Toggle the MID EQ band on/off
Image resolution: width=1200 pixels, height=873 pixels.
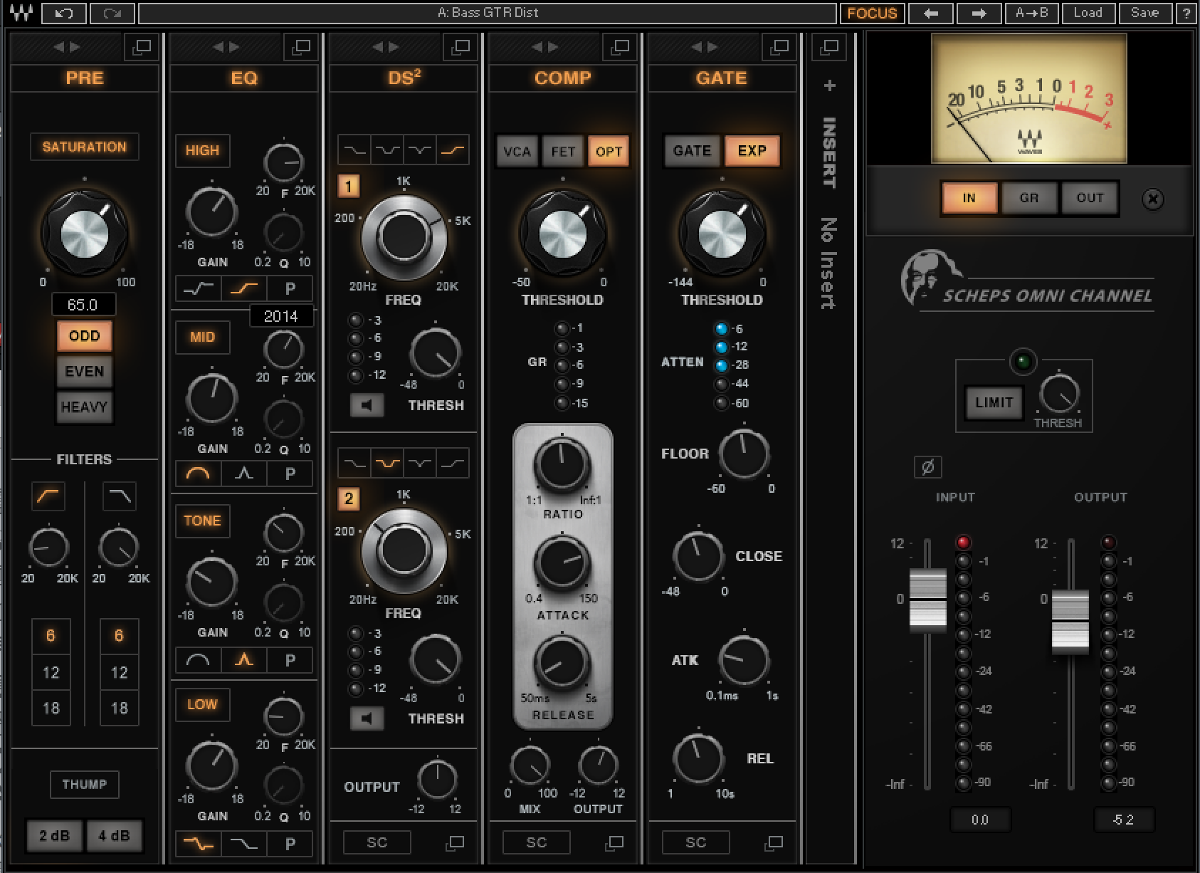tap(202, 337)
